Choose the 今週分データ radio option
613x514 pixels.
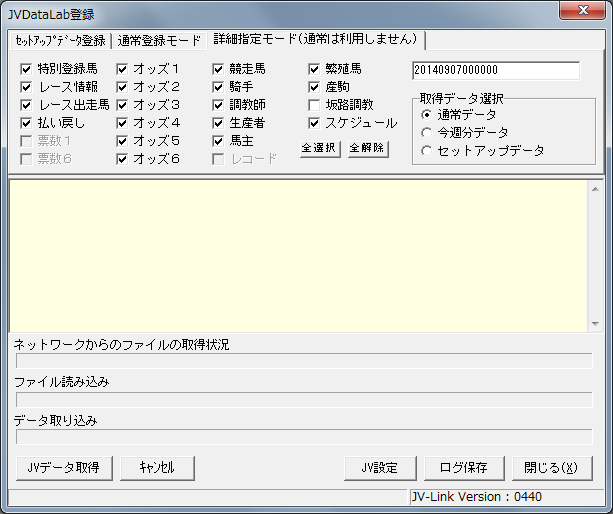point(427,133)
